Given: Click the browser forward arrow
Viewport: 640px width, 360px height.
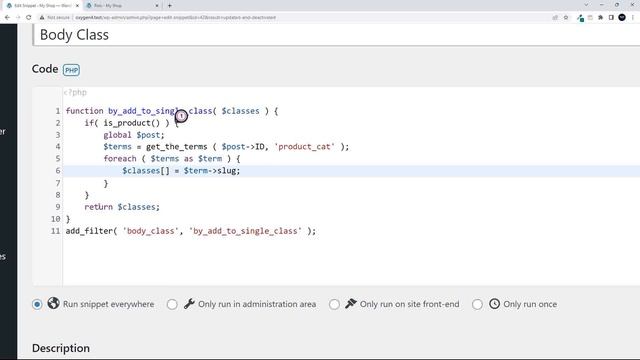Looking at the screenshot, I should pyautogui.click(x=18, y=18).
